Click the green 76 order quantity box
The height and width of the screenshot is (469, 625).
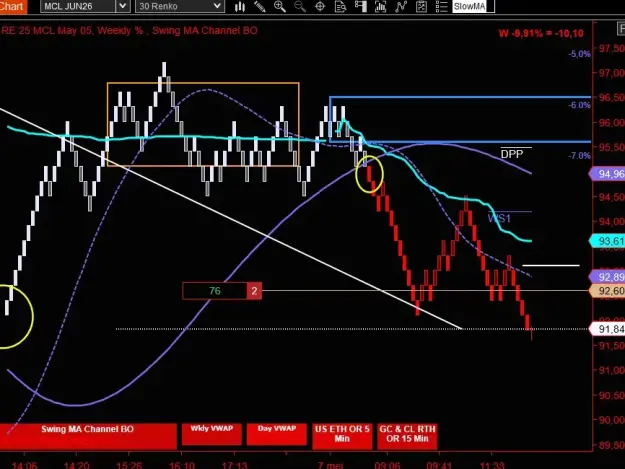coord(214,291)
